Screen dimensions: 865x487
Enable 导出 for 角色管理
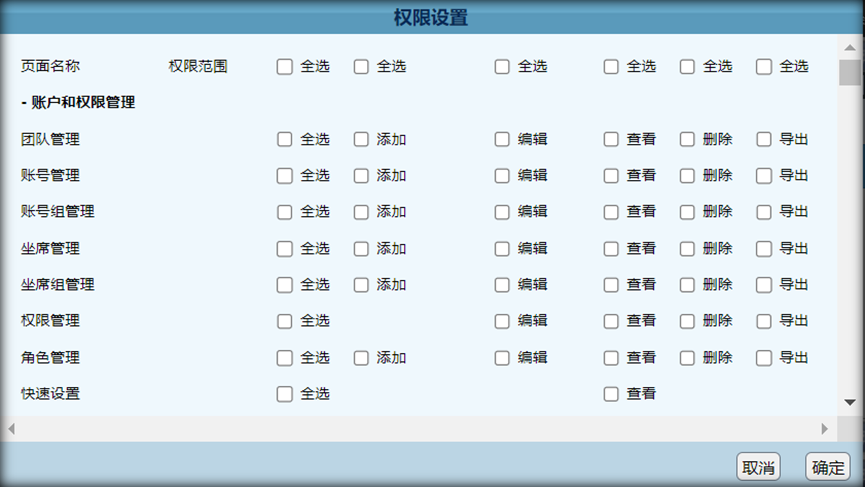[x=763, y=358]
